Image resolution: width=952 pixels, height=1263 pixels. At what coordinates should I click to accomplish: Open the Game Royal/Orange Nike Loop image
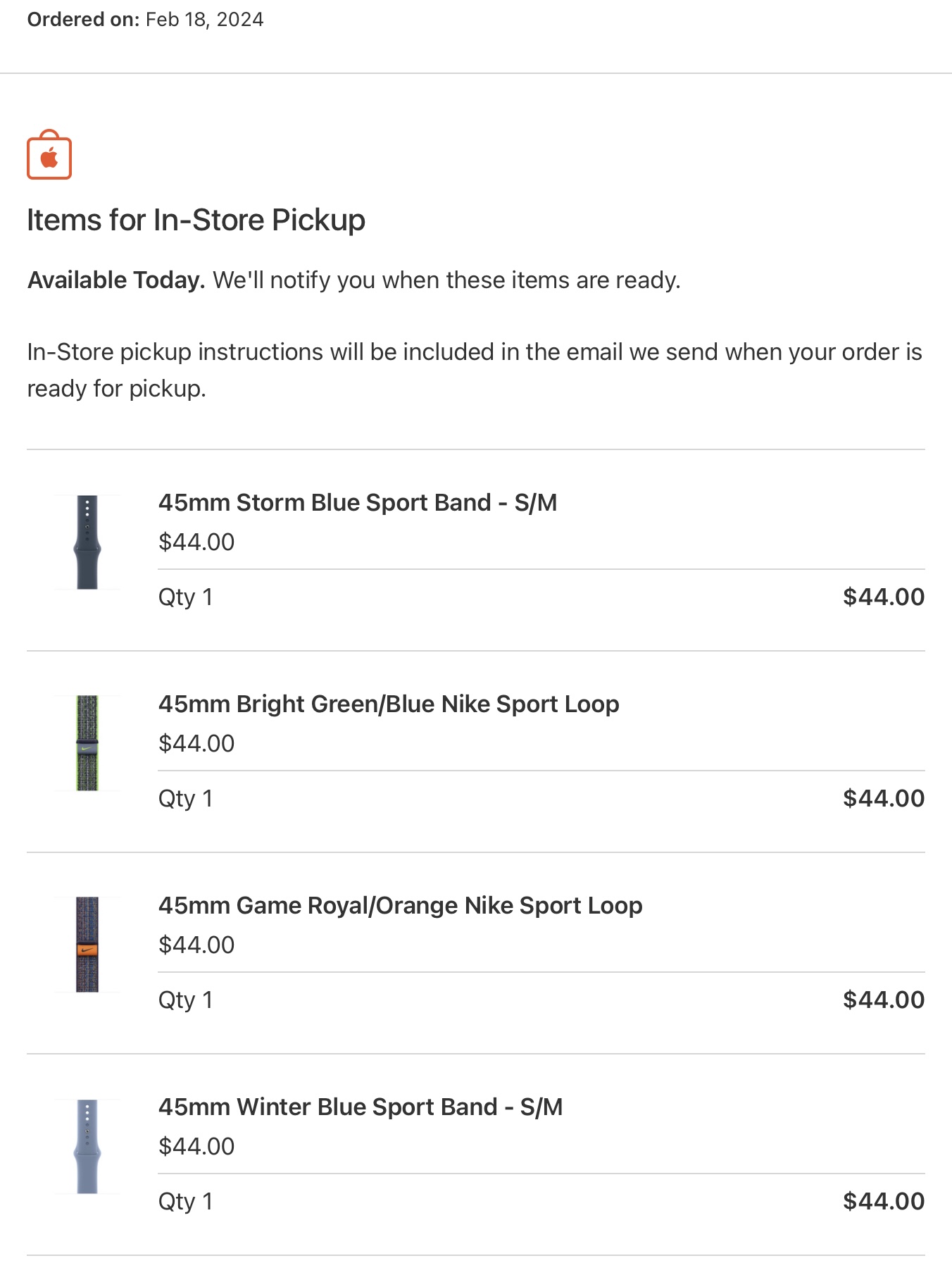87,945
